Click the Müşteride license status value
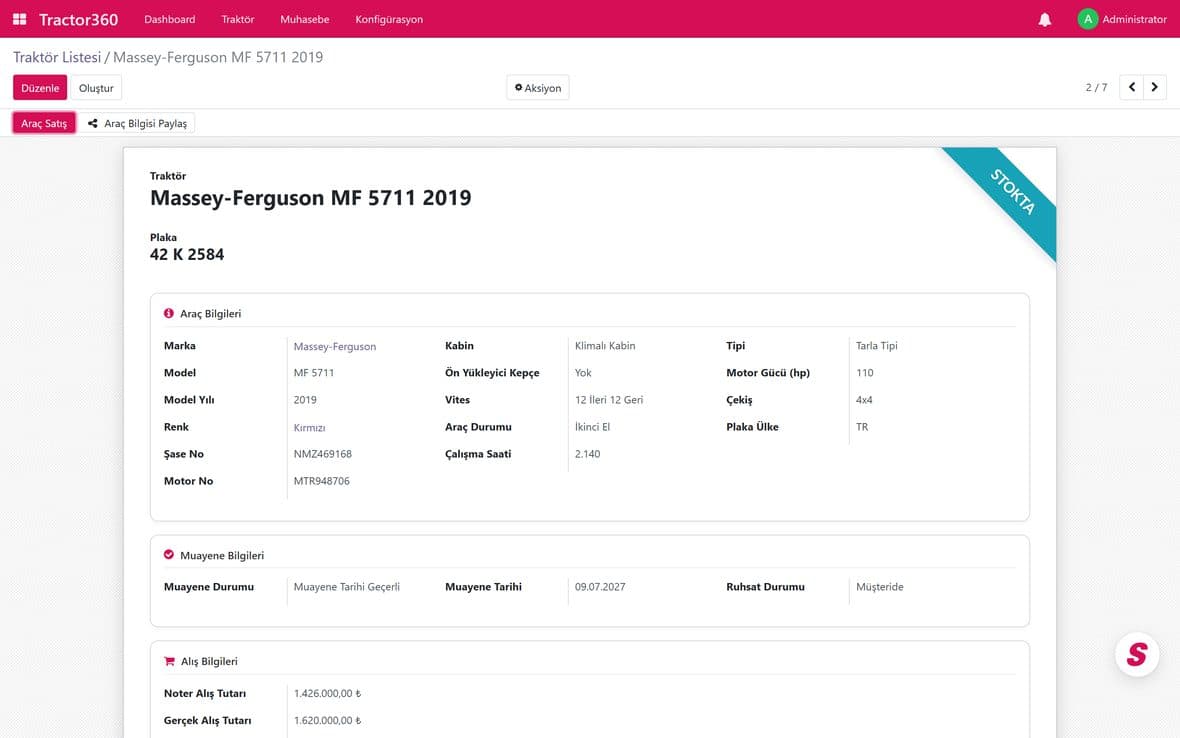 pos(880,587)
